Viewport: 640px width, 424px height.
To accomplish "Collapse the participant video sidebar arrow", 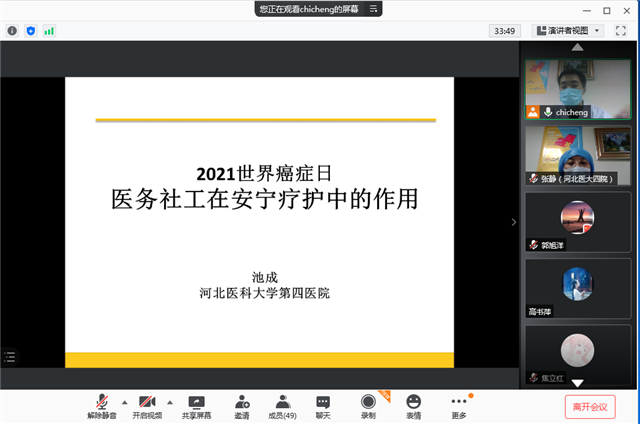I will point(514,222).
